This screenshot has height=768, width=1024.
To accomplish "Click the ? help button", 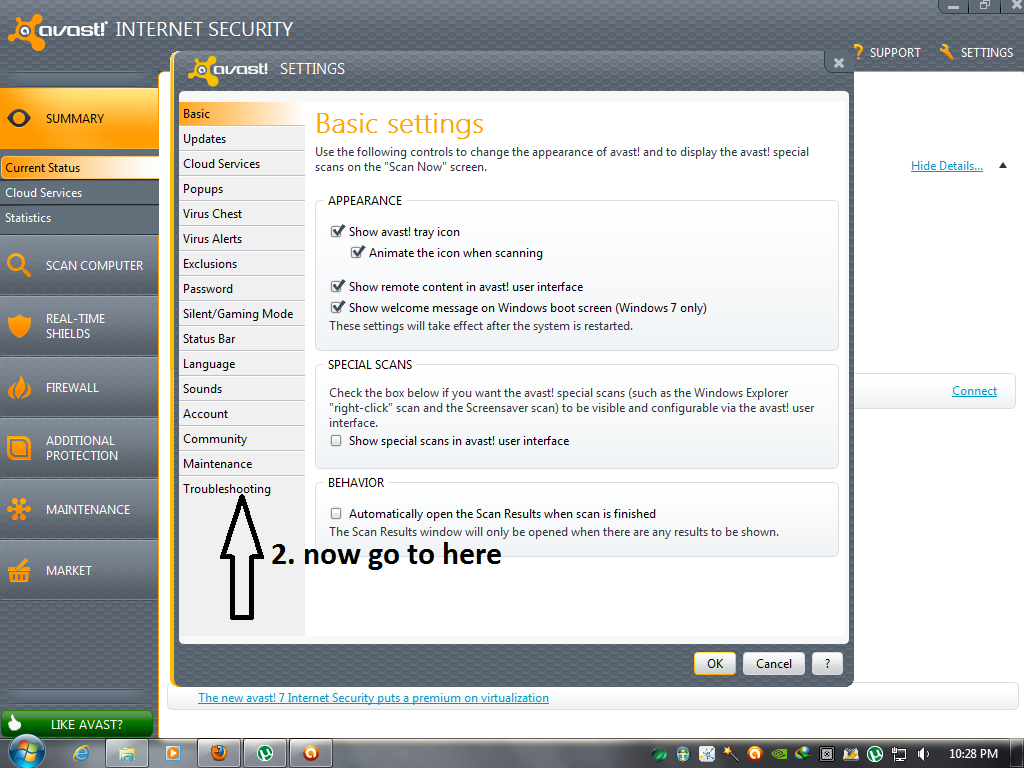I will 827,664.
